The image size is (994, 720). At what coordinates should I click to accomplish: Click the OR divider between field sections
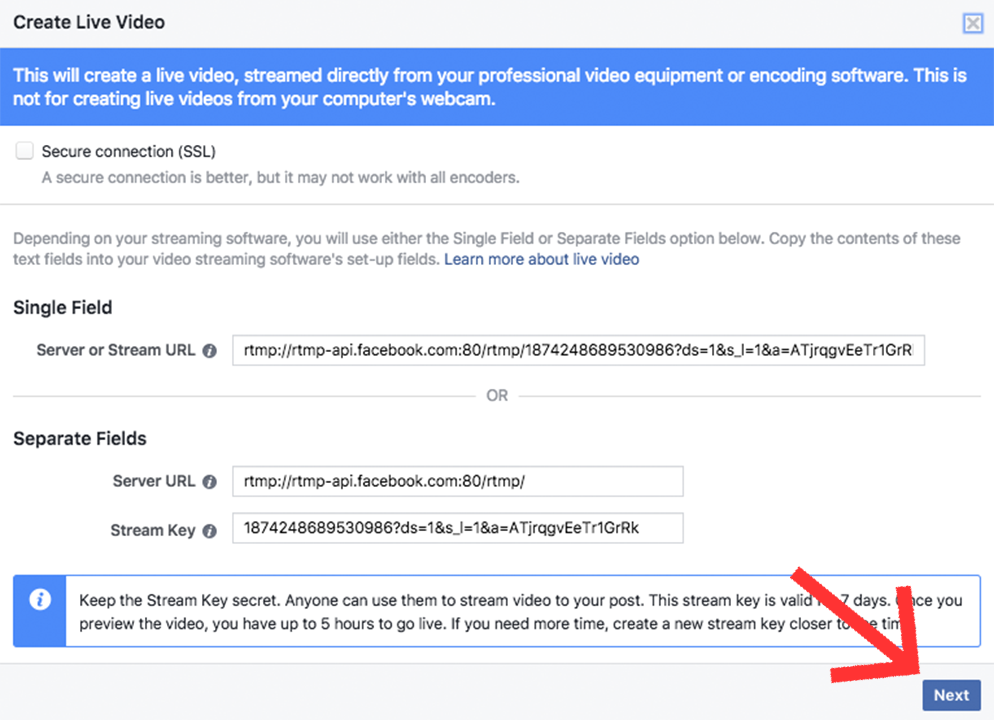point(497,396)
